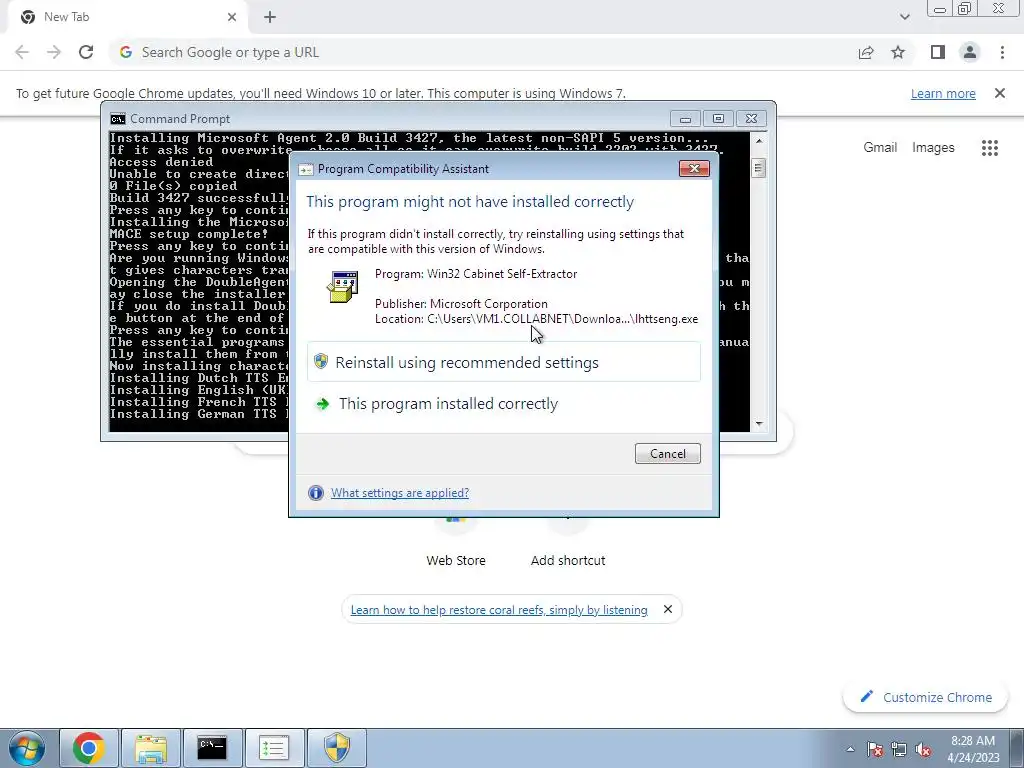The width and height of the screenshot is (1024, 768).
Task: Restore down the Chrome window
Action: pyautogui.click(x=965, y=9)
